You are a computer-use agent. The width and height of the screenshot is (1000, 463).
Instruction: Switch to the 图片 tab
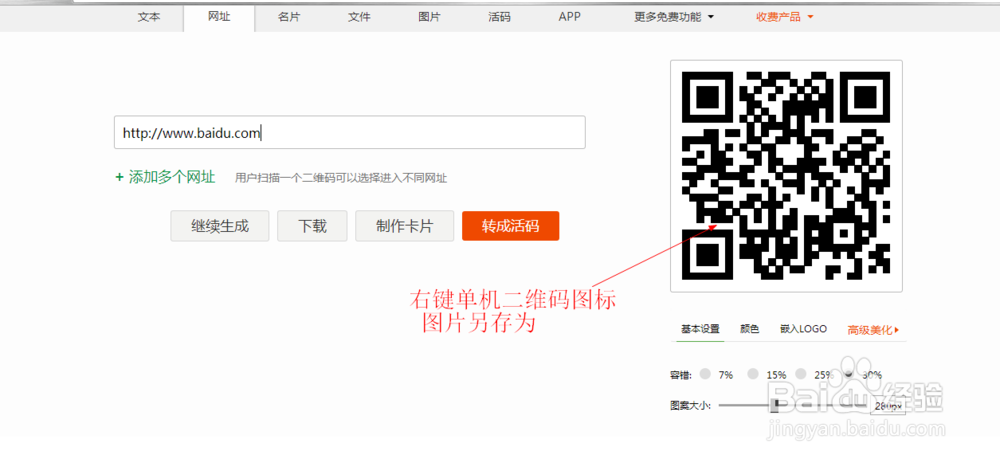(x=429, y=17)
